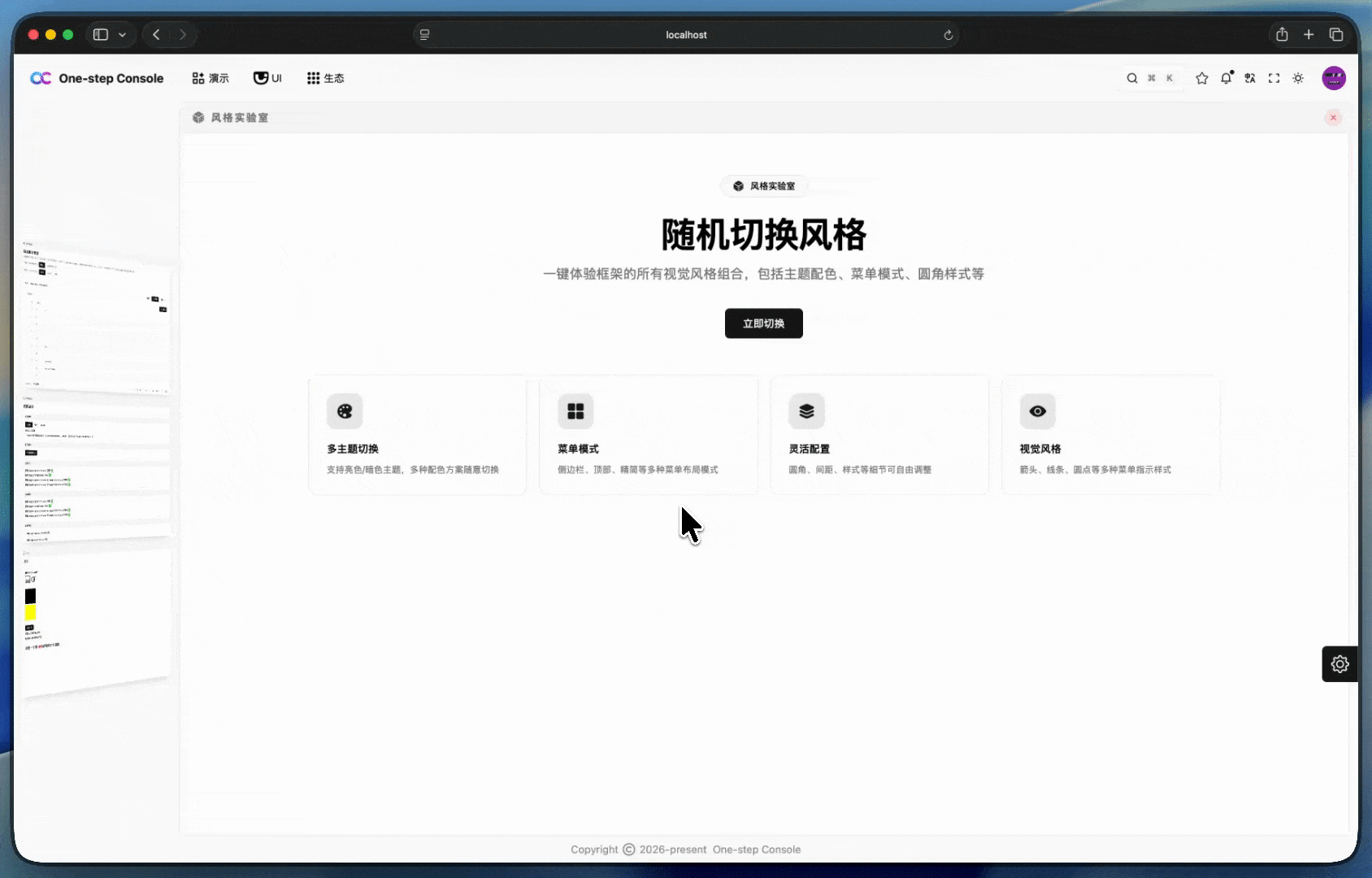Click the 视觉风格 card title
Viewport: 1372px width, 878px height.
(x=1040, y=449)
